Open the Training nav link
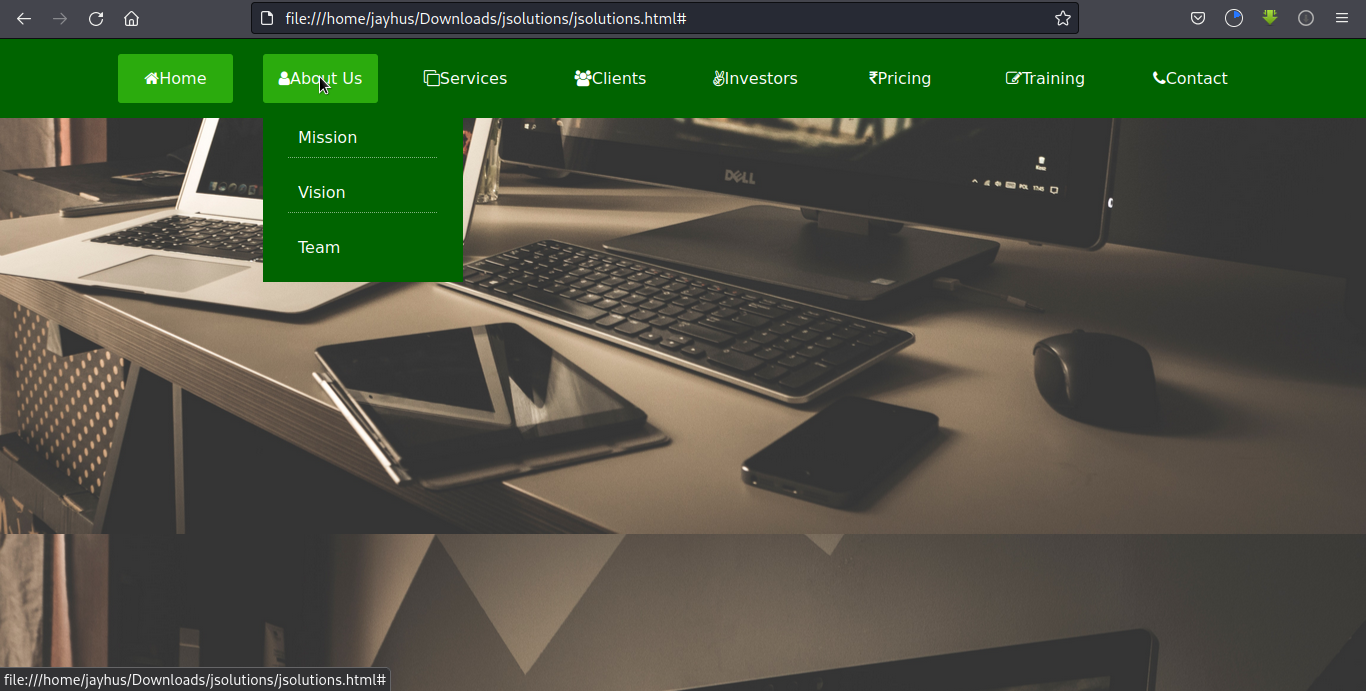1366x691 pixels. point(1045,78)
